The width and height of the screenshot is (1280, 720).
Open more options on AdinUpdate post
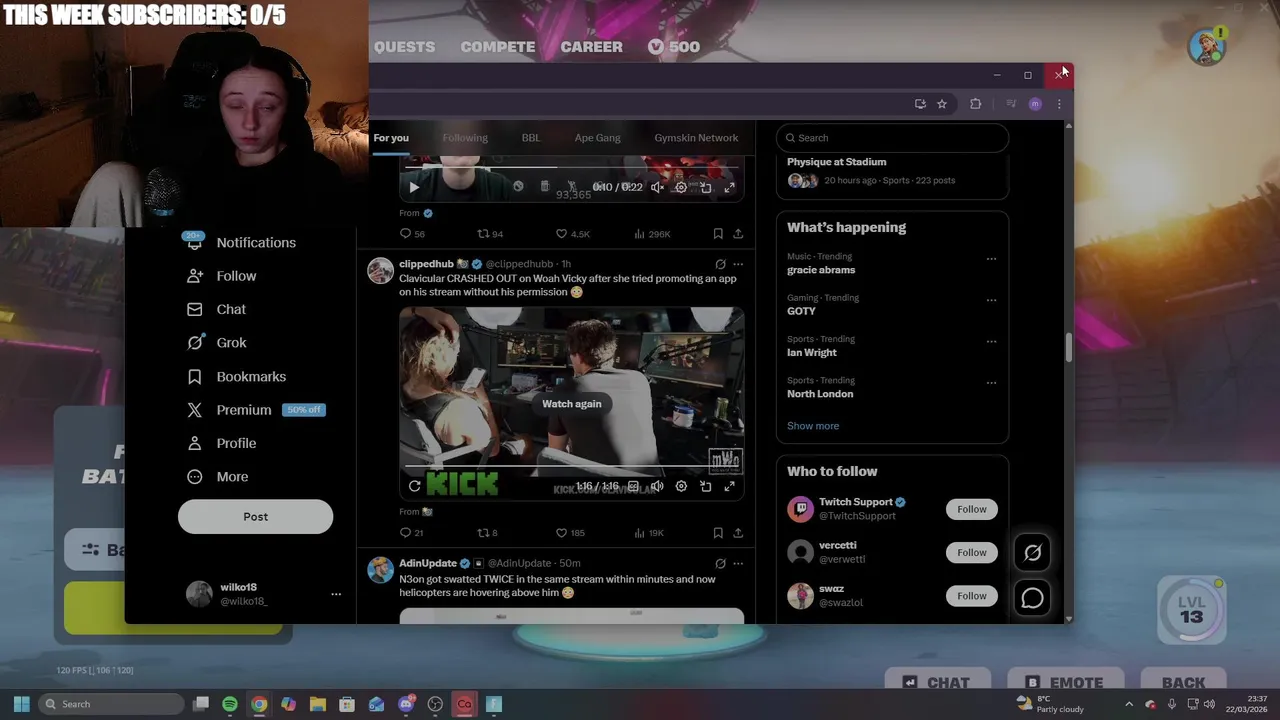(738, 564)
